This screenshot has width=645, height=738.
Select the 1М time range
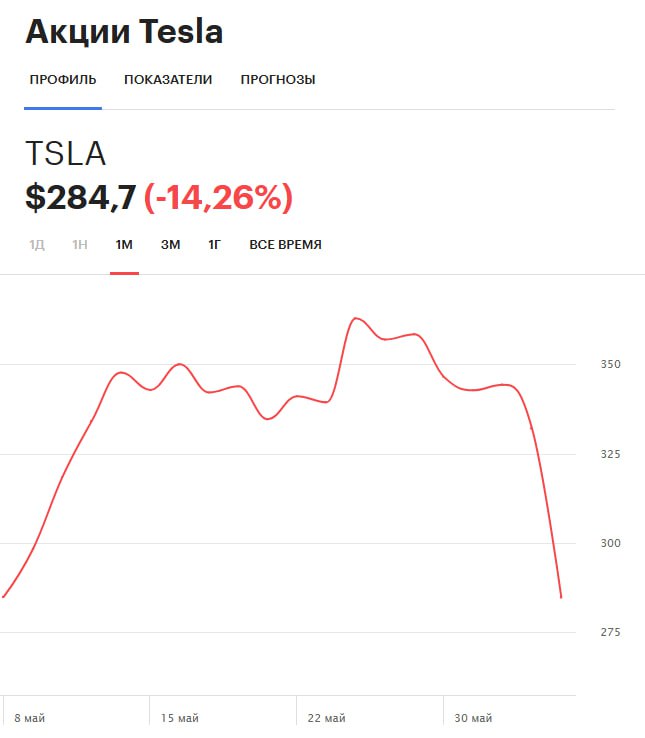click(124, 245)
